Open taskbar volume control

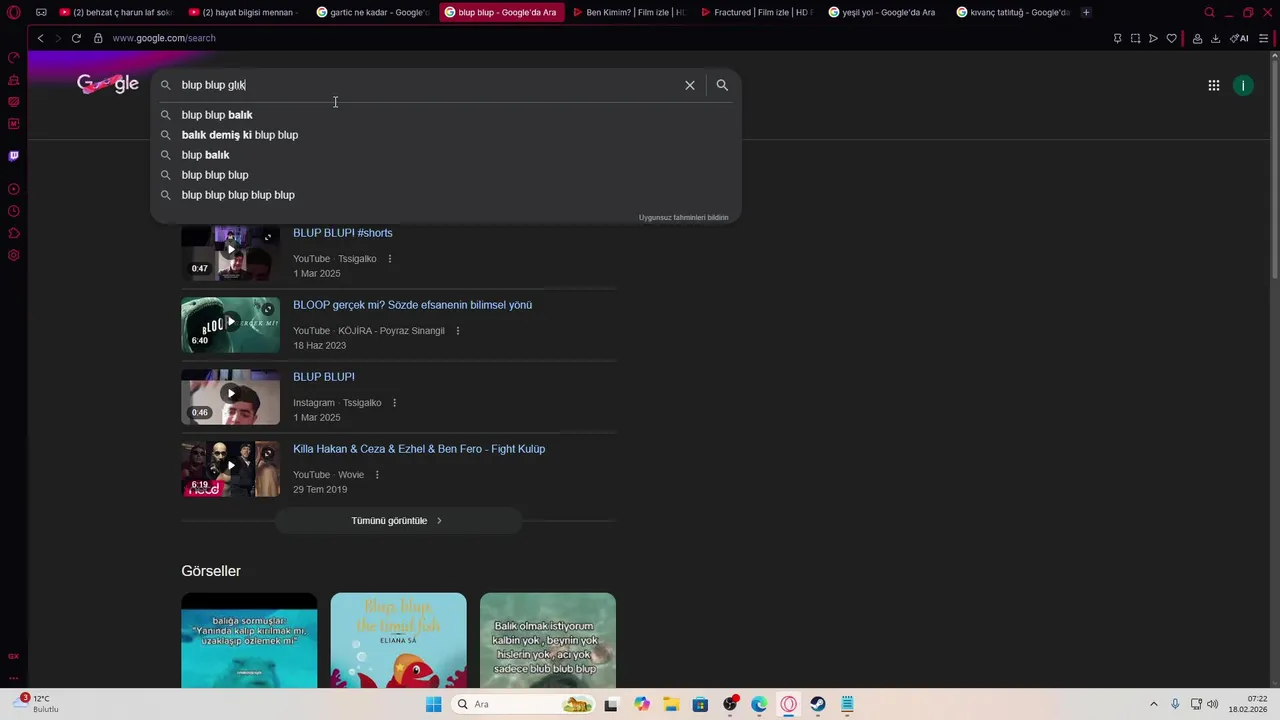(x=1213, y=704)
